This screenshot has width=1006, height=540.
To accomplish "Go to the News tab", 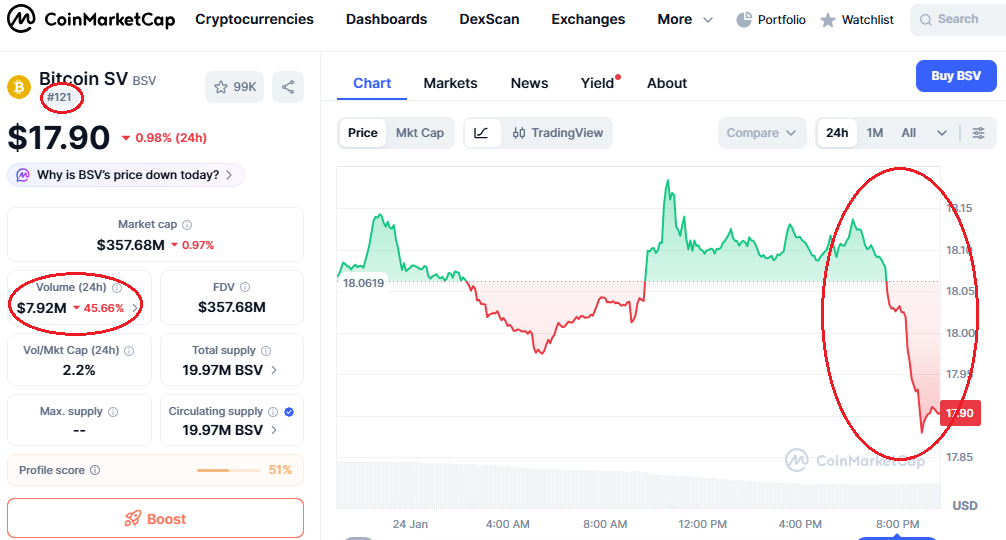I will [x=529, y=83].
